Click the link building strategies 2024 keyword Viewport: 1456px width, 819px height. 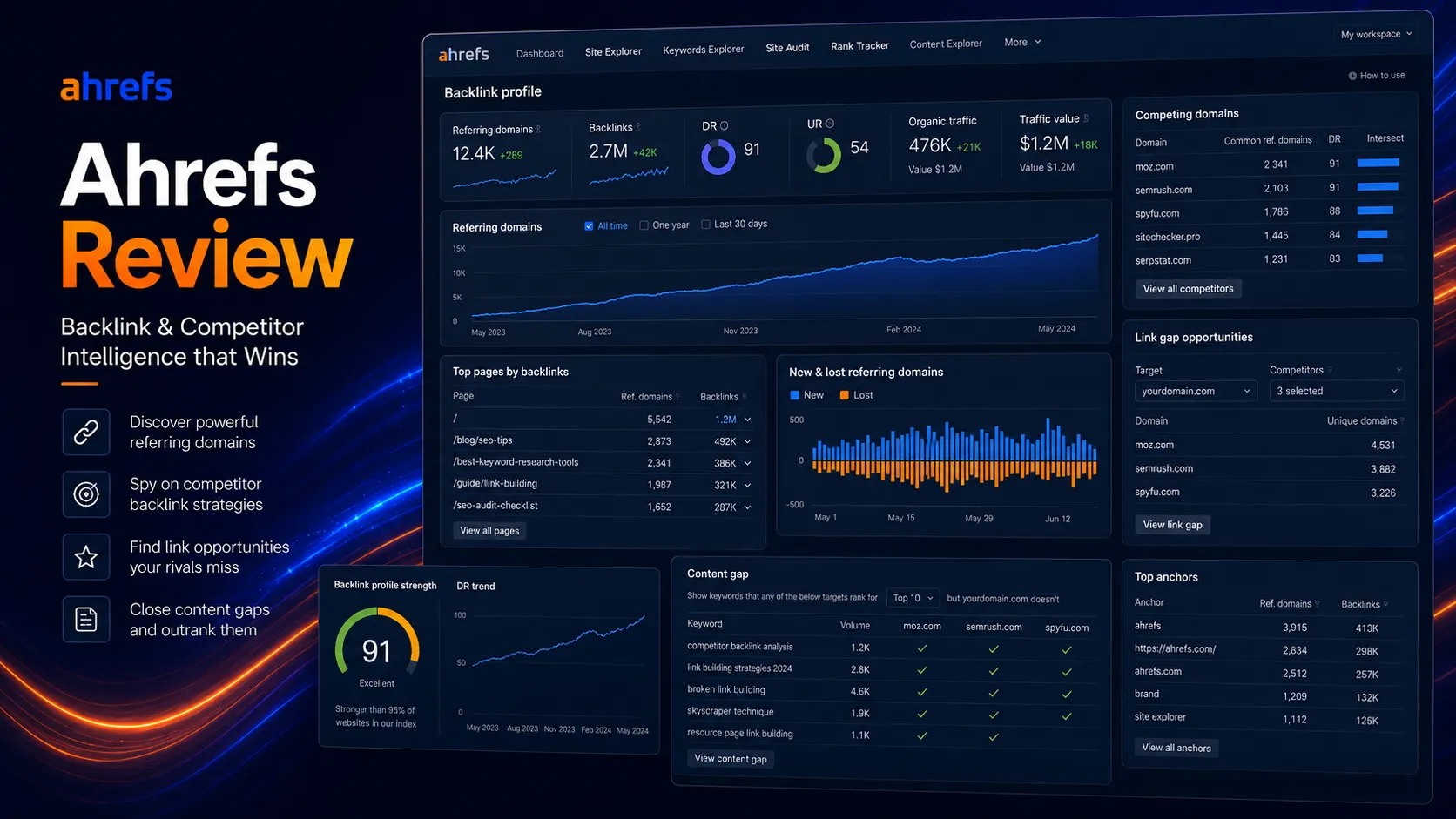click(739, 668)
